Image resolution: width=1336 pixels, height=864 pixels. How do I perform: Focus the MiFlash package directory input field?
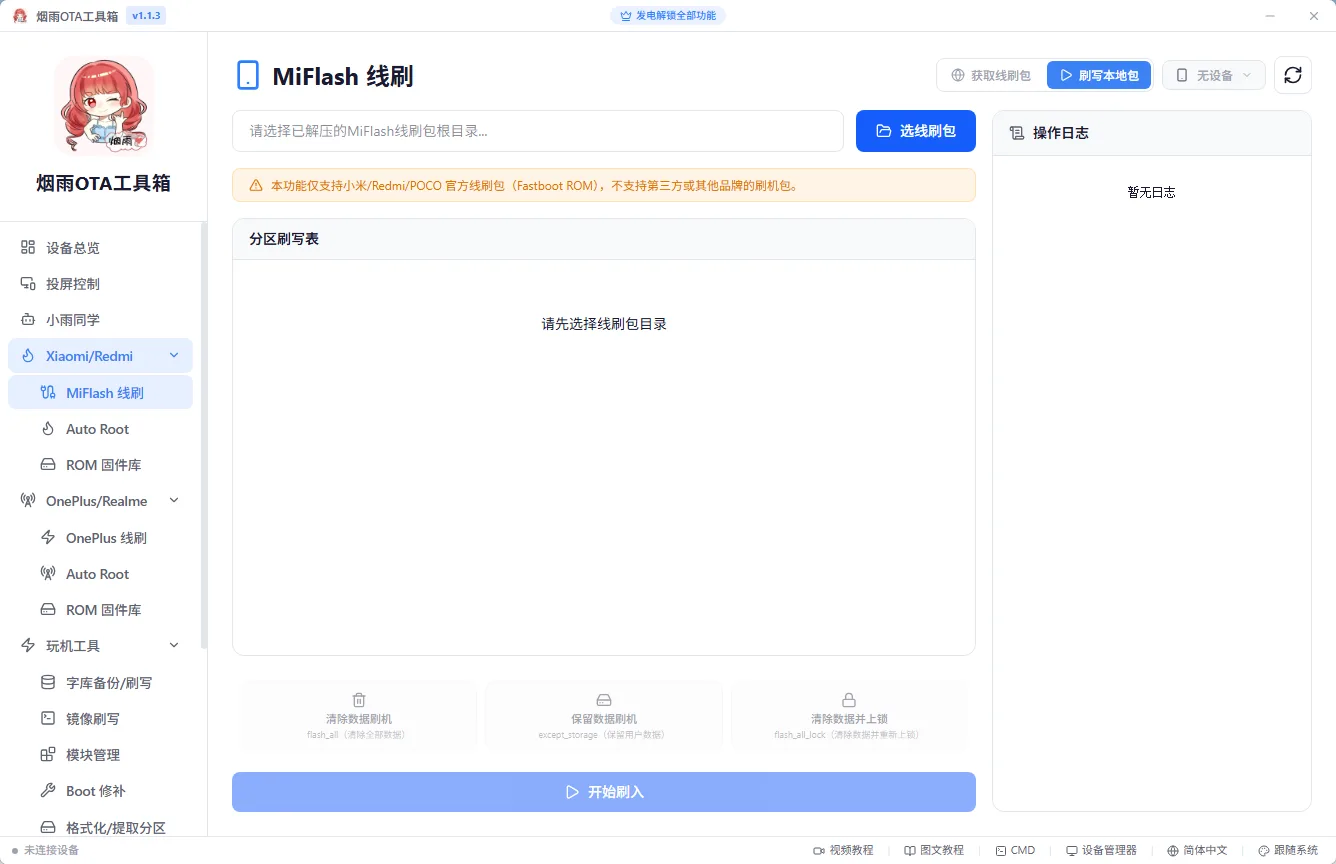tap(538, 131)
